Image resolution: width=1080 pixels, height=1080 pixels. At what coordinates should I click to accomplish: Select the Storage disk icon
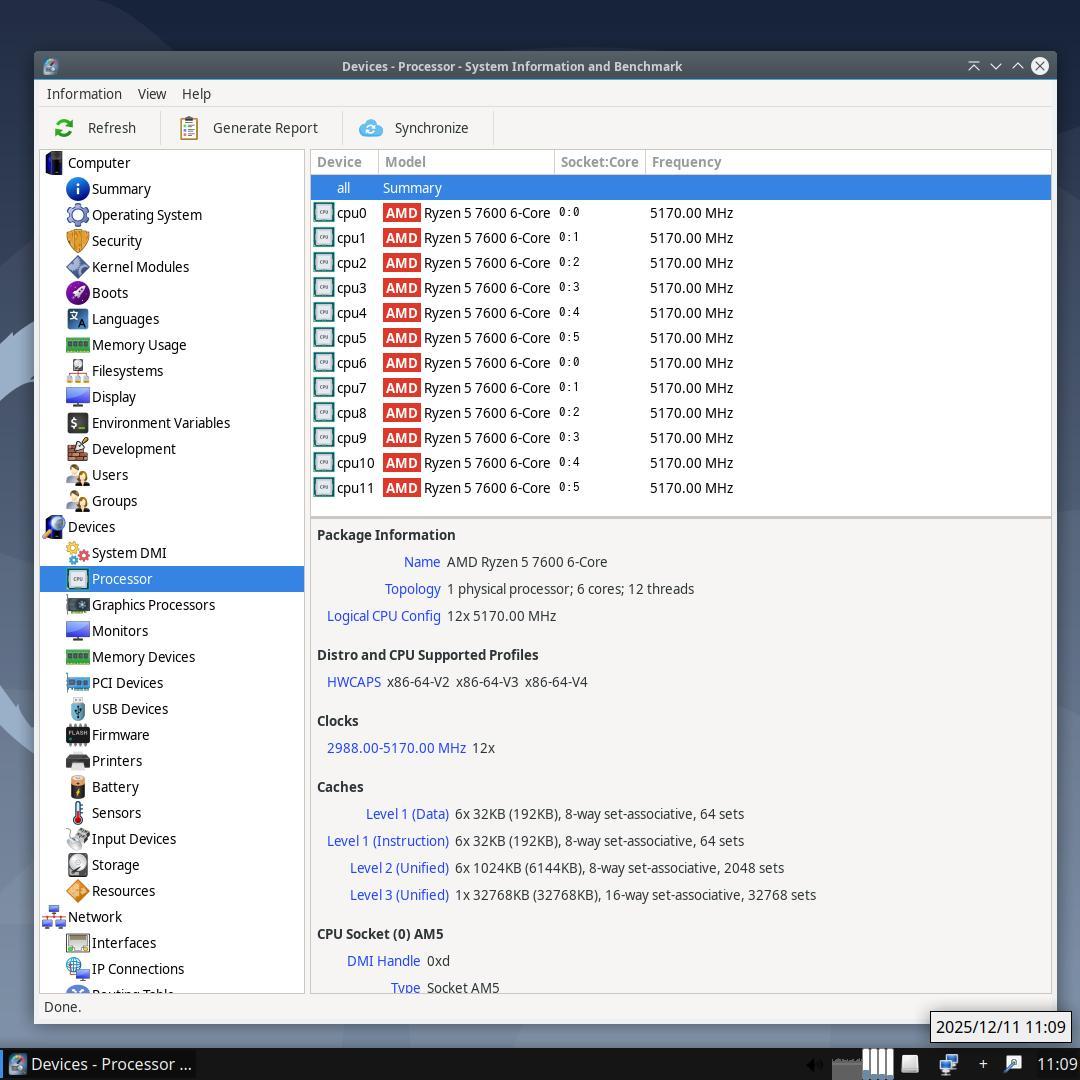click(77, 865)
